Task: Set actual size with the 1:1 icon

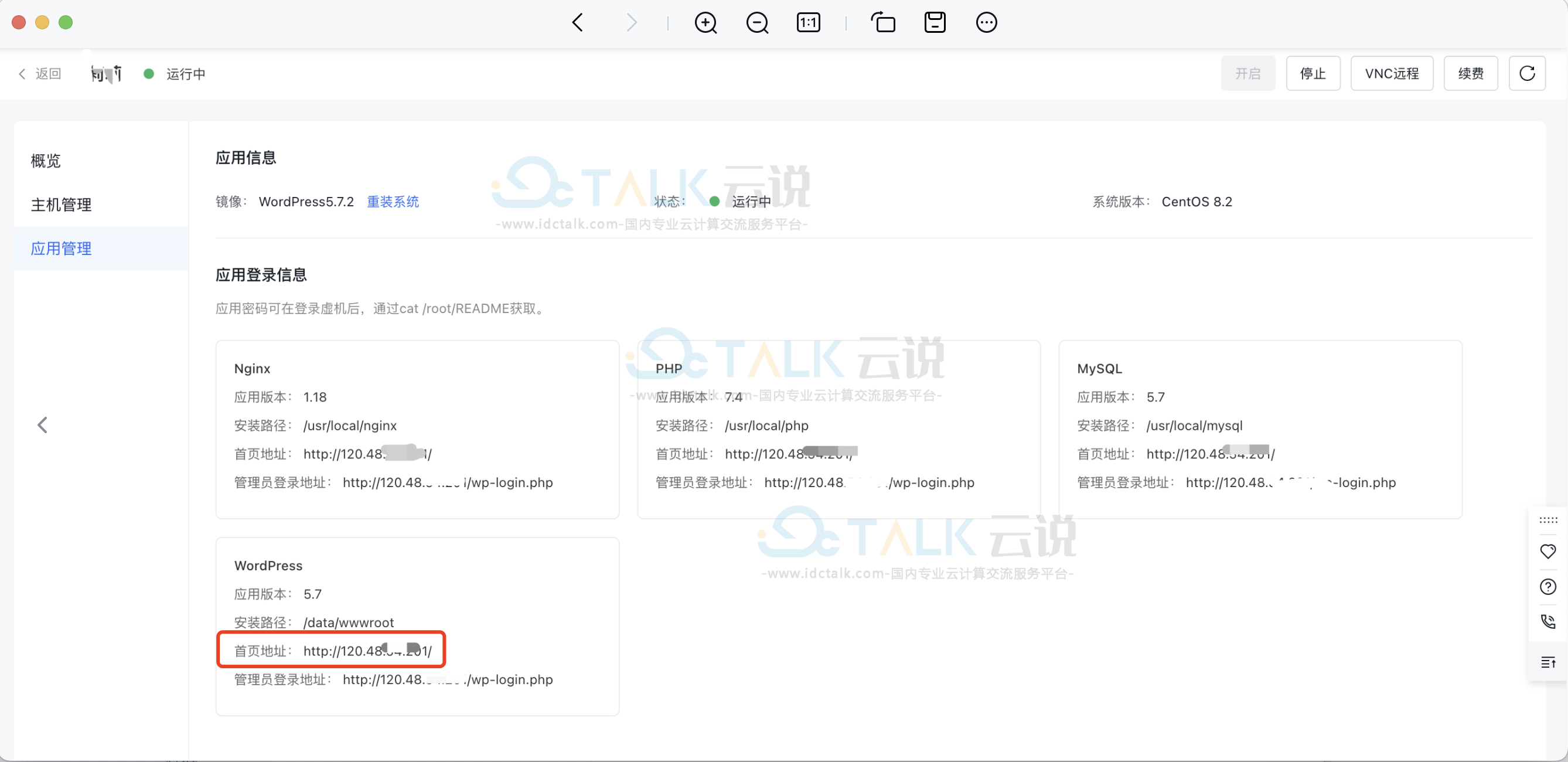Action: tap(809, 22)
